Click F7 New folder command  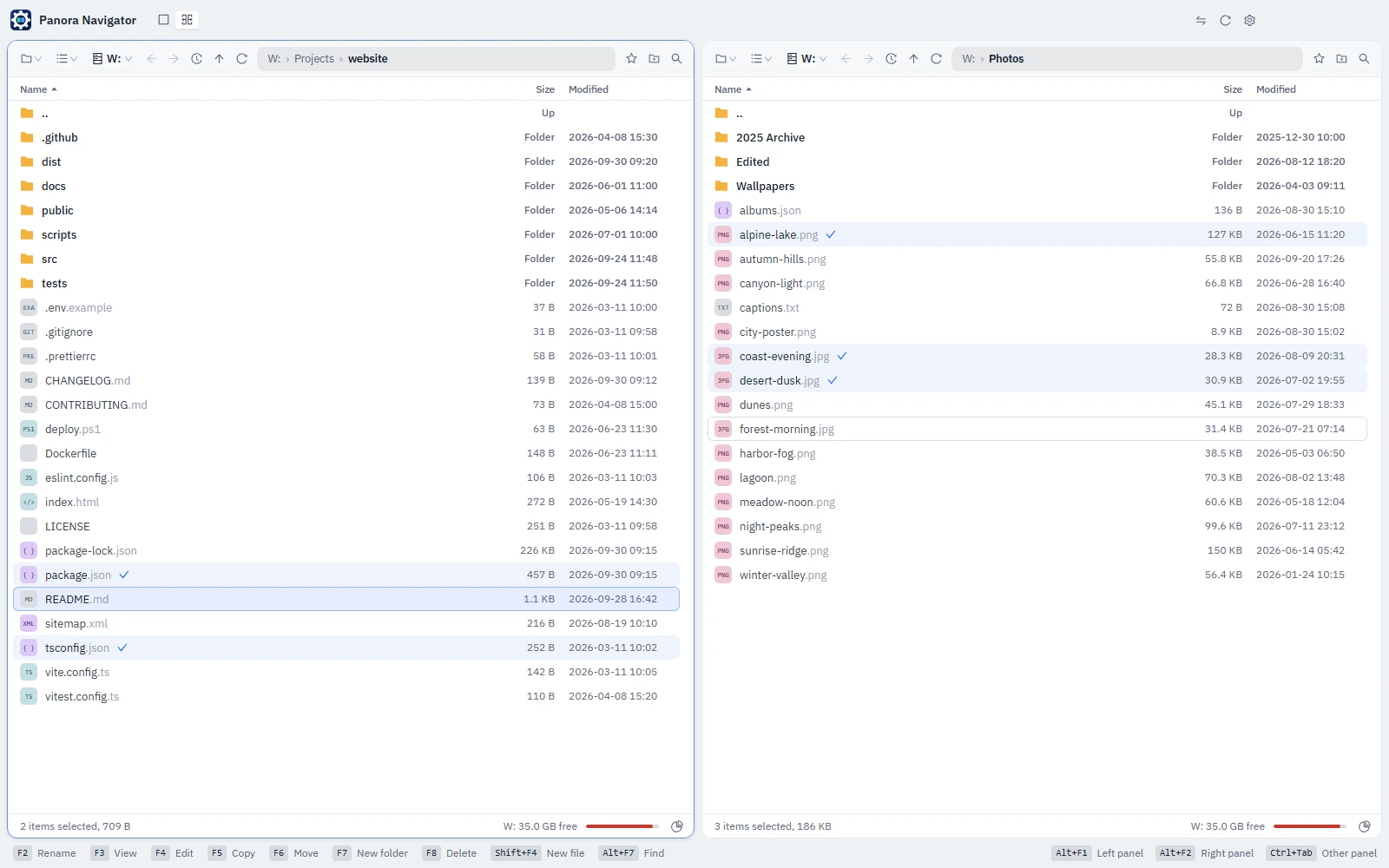(x=371, y=853)
